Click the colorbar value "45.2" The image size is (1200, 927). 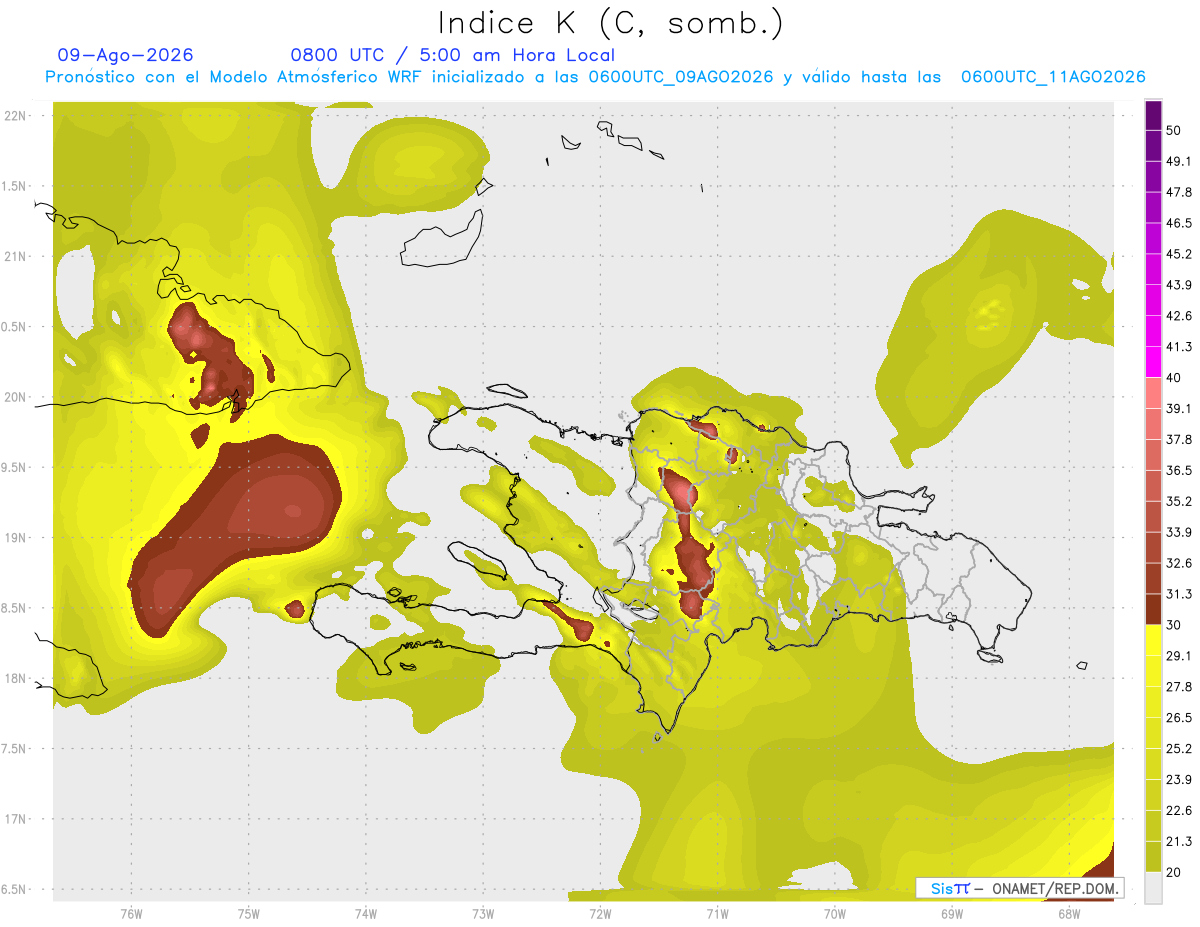(x=1179, y=254)
